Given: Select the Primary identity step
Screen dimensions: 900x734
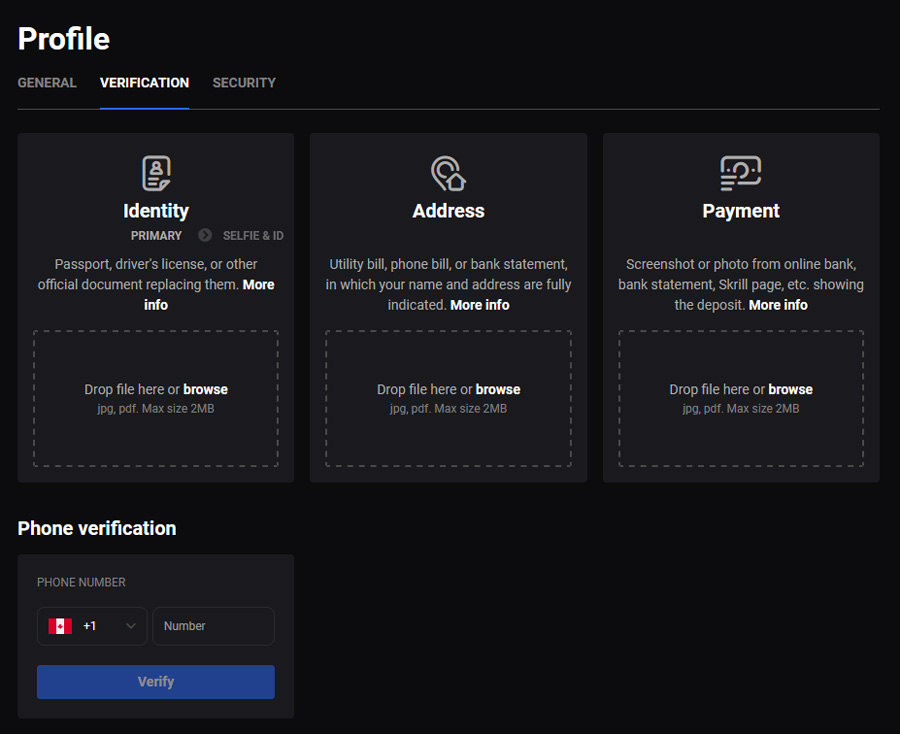Looking at the screenshot, I should (156, 236).
